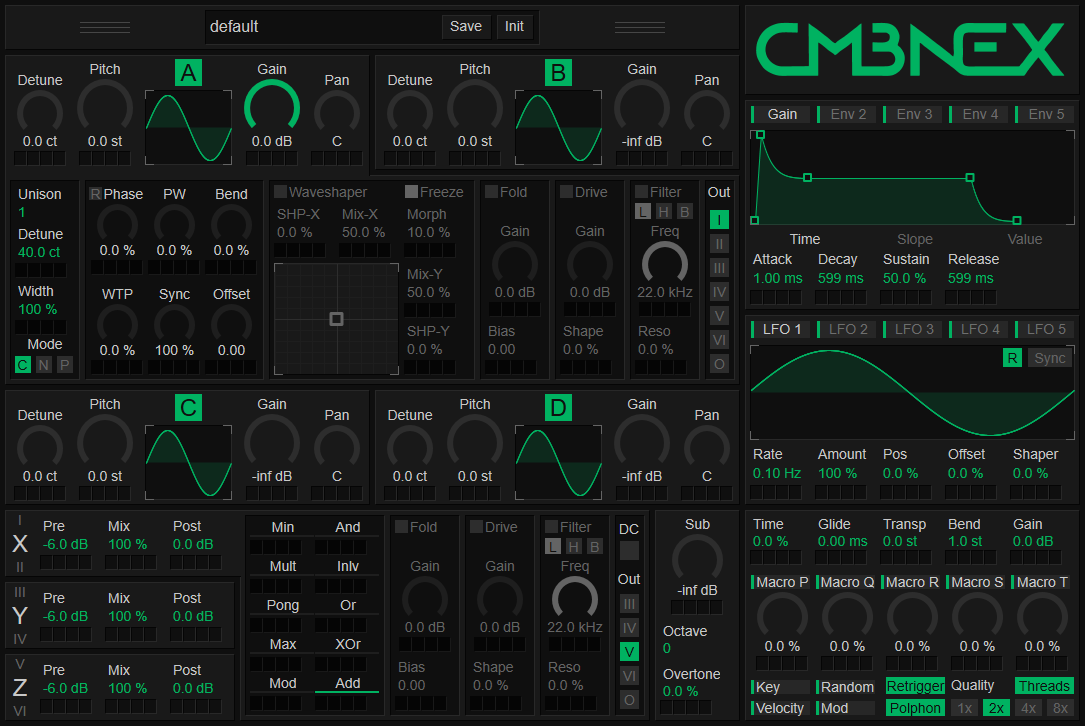Select the Mult combine mode

(282, 566)
